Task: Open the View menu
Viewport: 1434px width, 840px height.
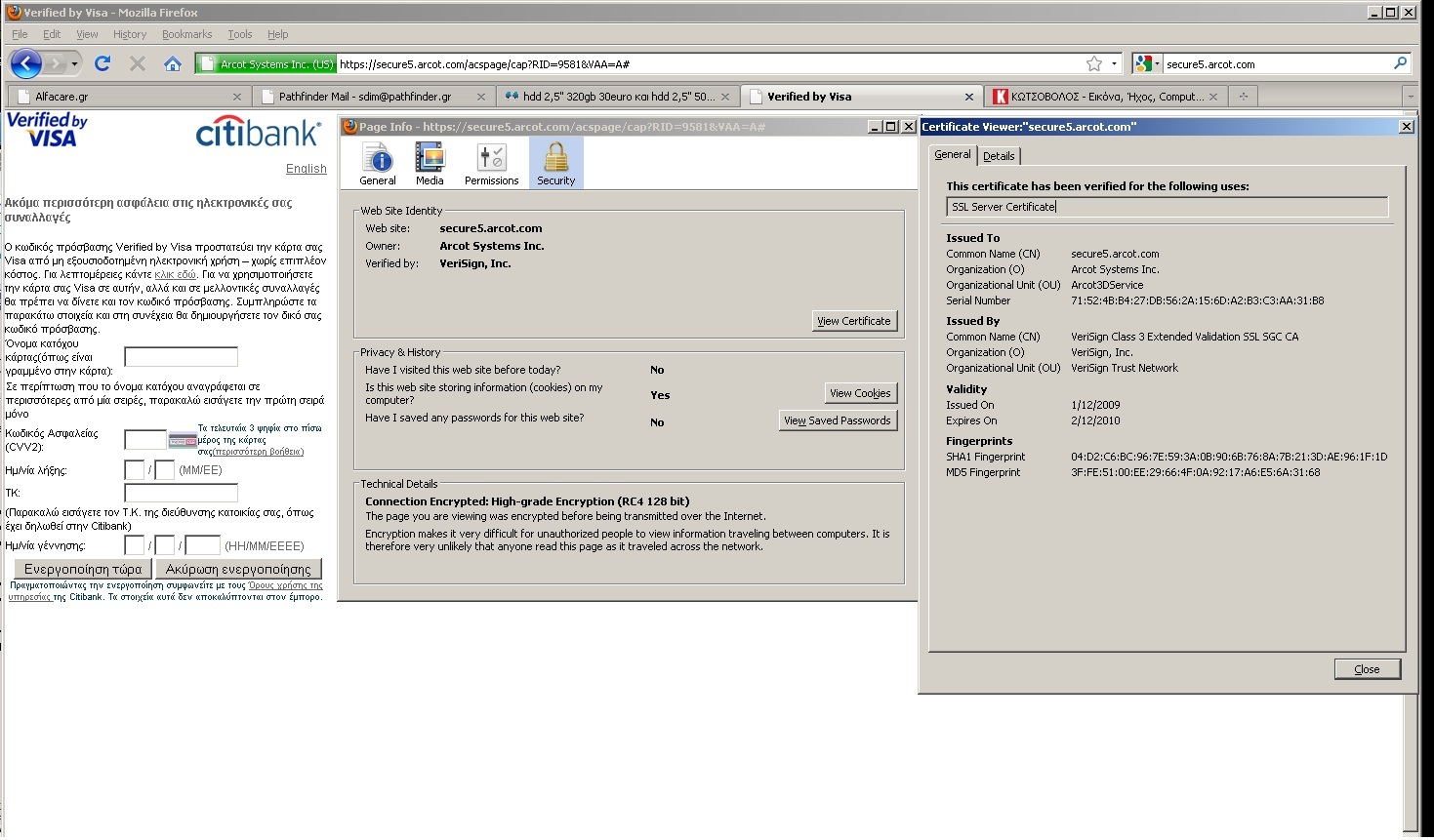Action: tap(87, 34)
